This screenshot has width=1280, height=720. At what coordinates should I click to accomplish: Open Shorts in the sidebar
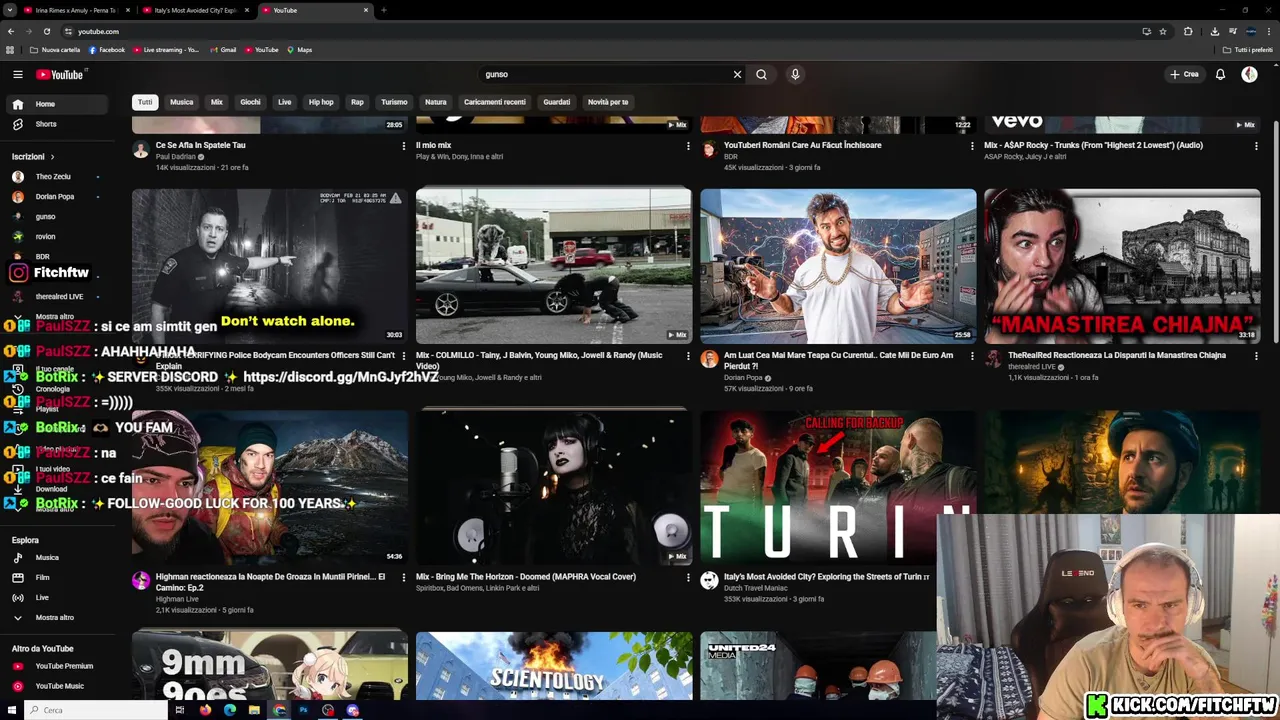click(x=58, y=124)
